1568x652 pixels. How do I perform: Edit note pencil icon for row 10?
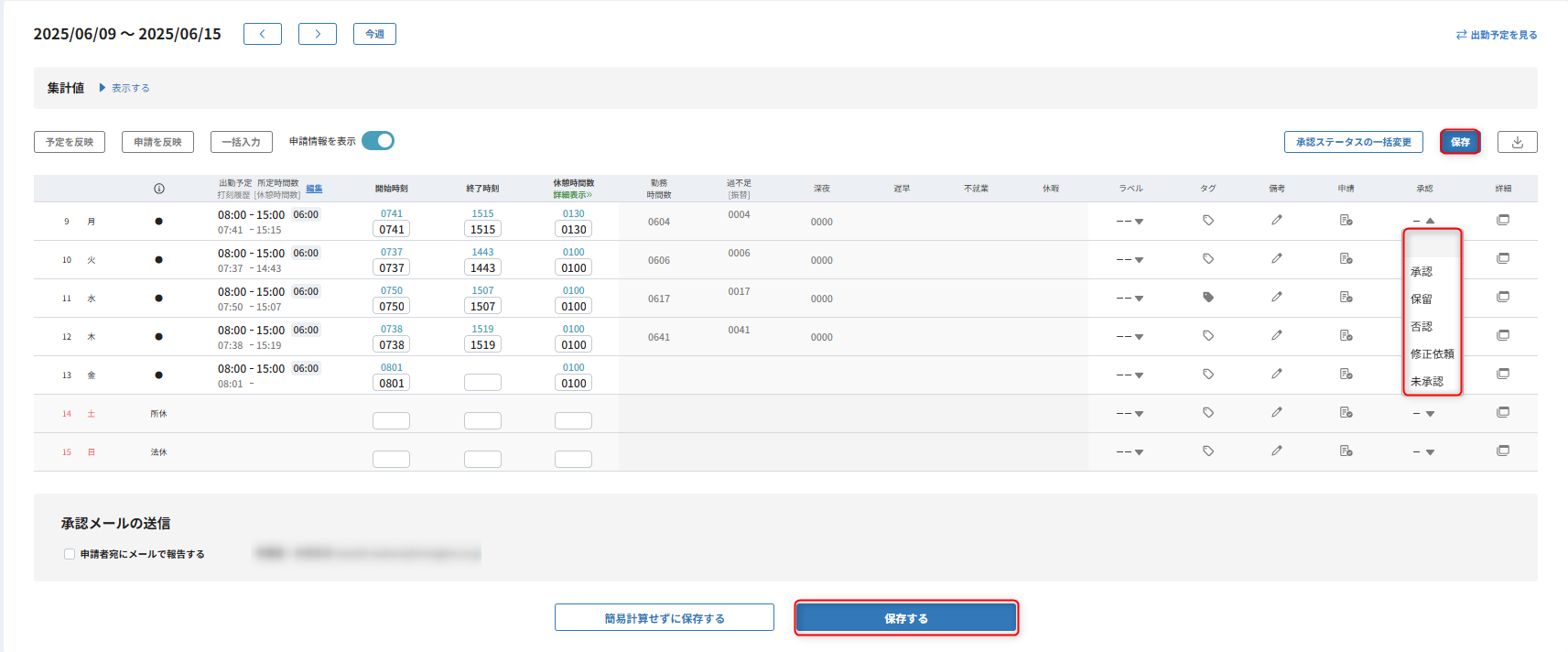point(1277,258)
